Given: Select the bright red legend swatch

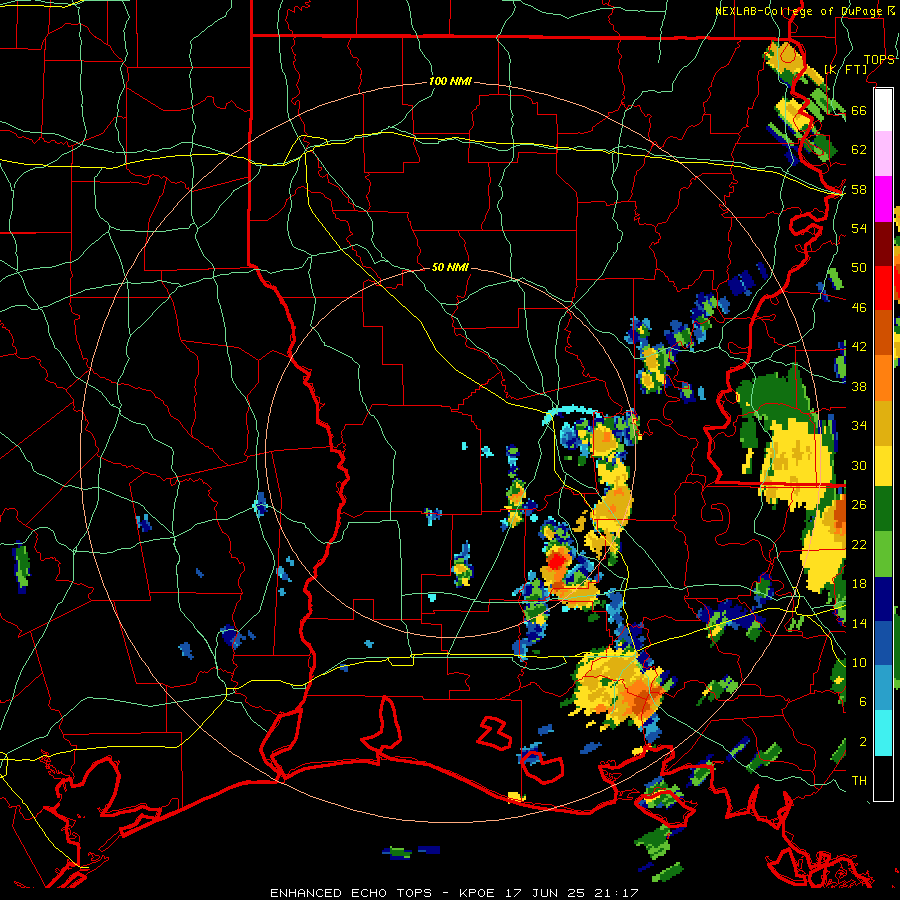Looking at the screenshot, I should point(883,288).
